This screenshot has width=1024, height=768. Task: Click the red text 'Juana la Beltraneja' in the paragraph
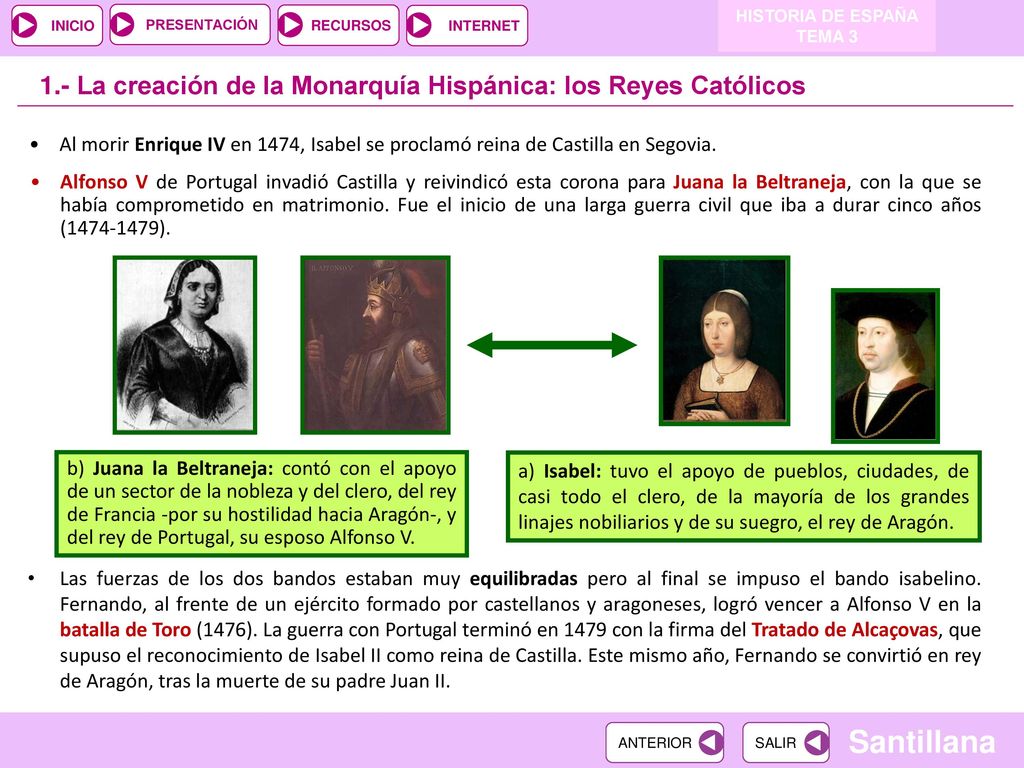pyautogui.click(x=760, y=182)
